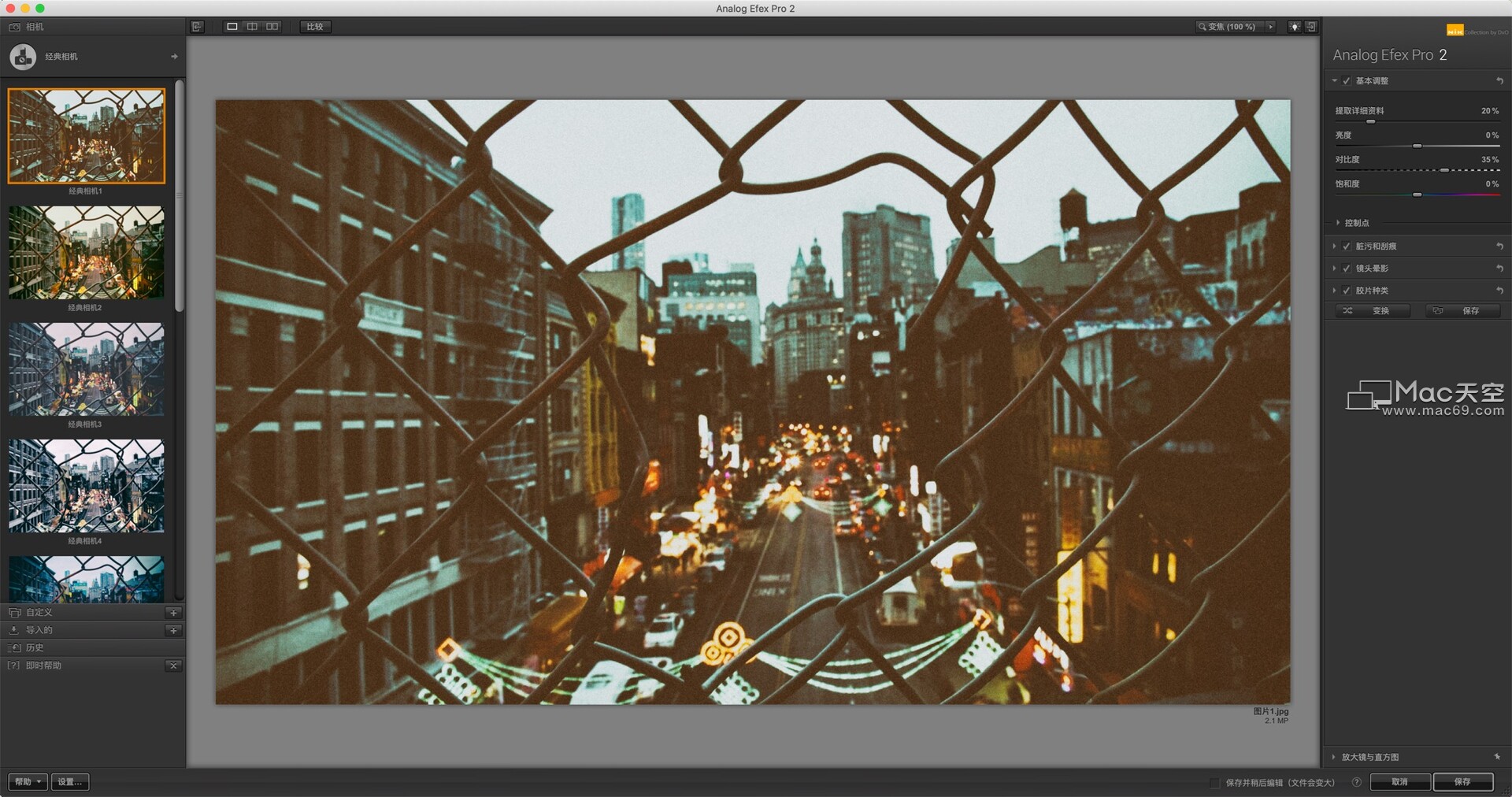Image resolution: width=1512 pixels, height=797 pixels.
Task: Uncheck the 脏污和刮痕 filter checkbox
Action: (1347, 247)
